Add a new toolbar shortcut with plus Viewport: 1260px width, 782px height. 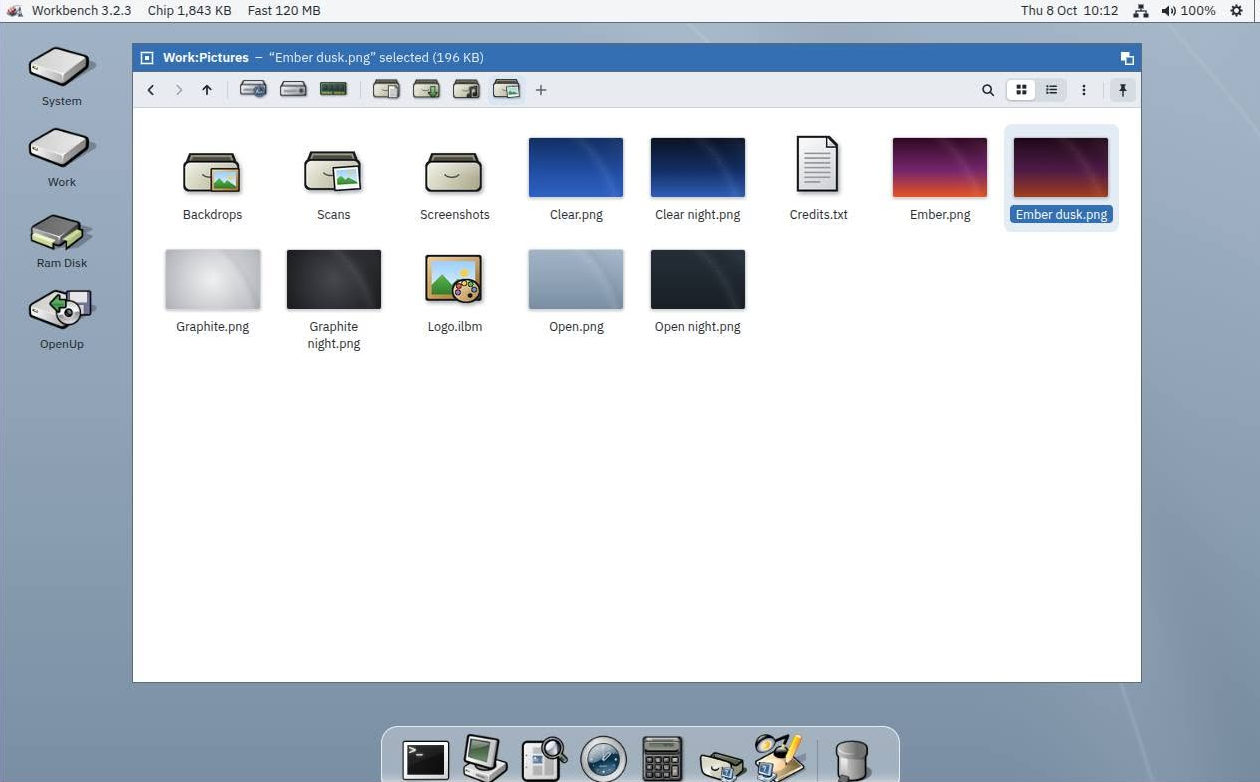[541, 90]
